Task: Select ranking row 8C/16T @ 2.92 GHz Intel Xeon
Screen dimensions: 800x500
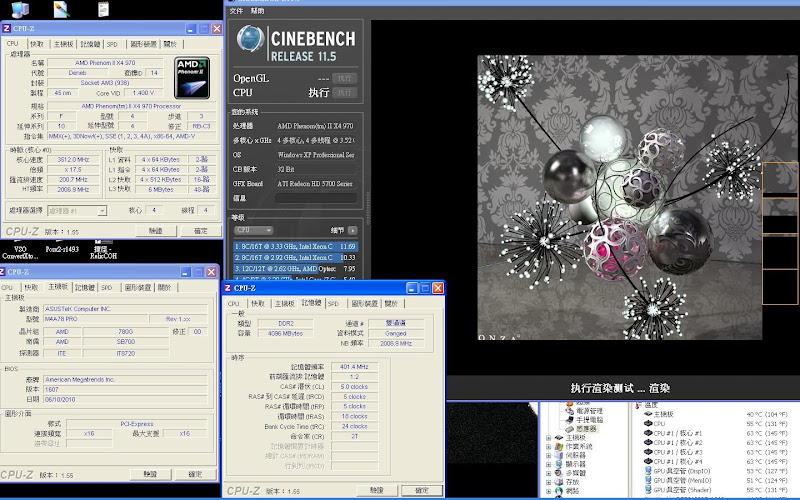Action: tap(295, 258)
